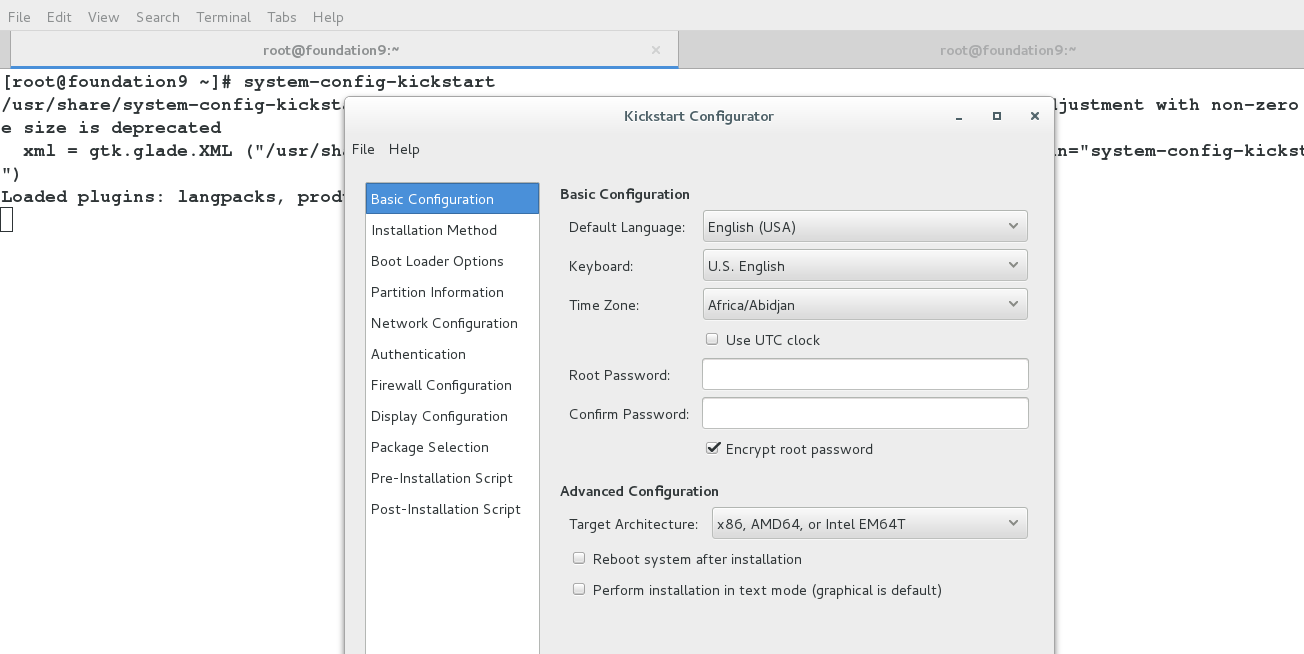Focus the Confirm Password field

(x=865, y=413)
